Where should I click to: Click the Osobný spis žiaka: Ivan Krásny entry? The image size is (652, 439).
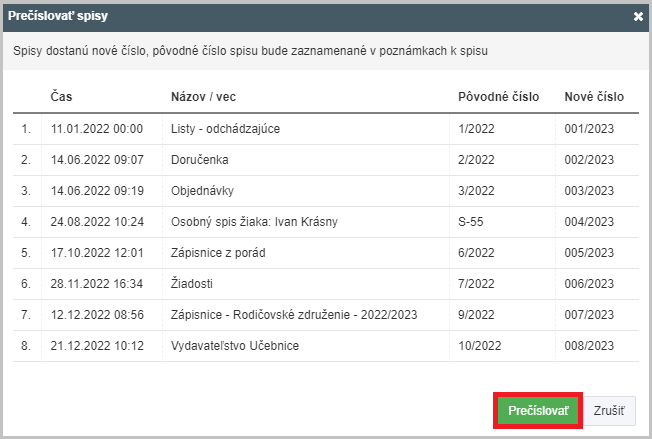point(254,222)
